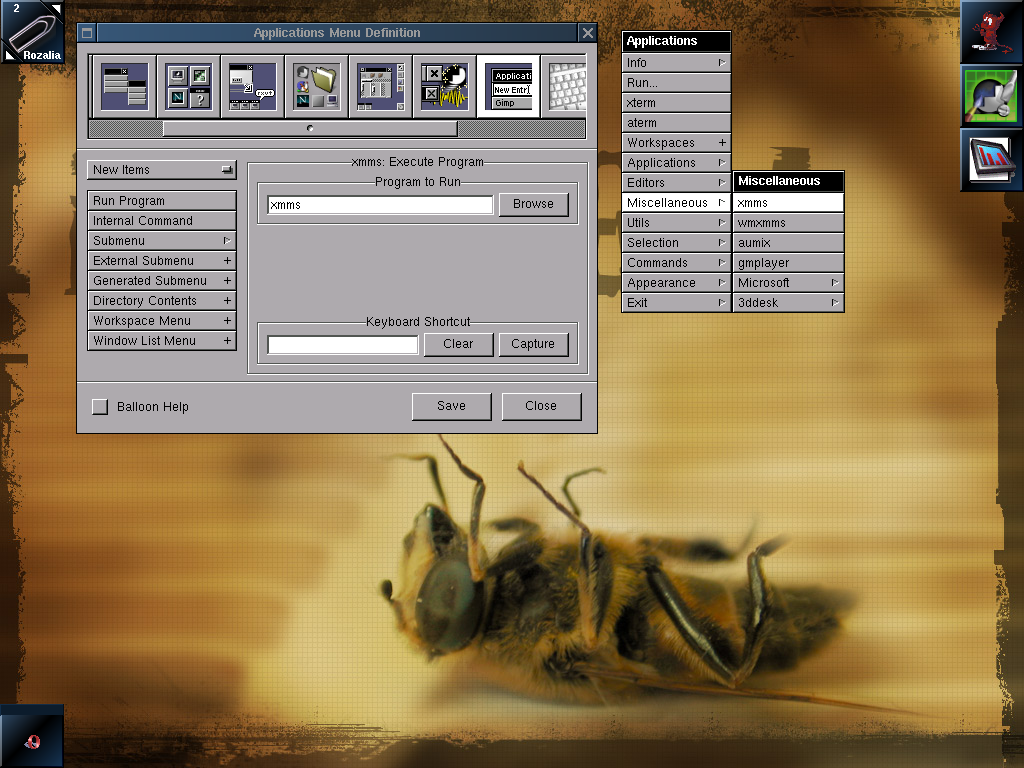Open the stacked-windows preferences icon in the strip
1024x768 pixels.
click(x=124, y=86)
